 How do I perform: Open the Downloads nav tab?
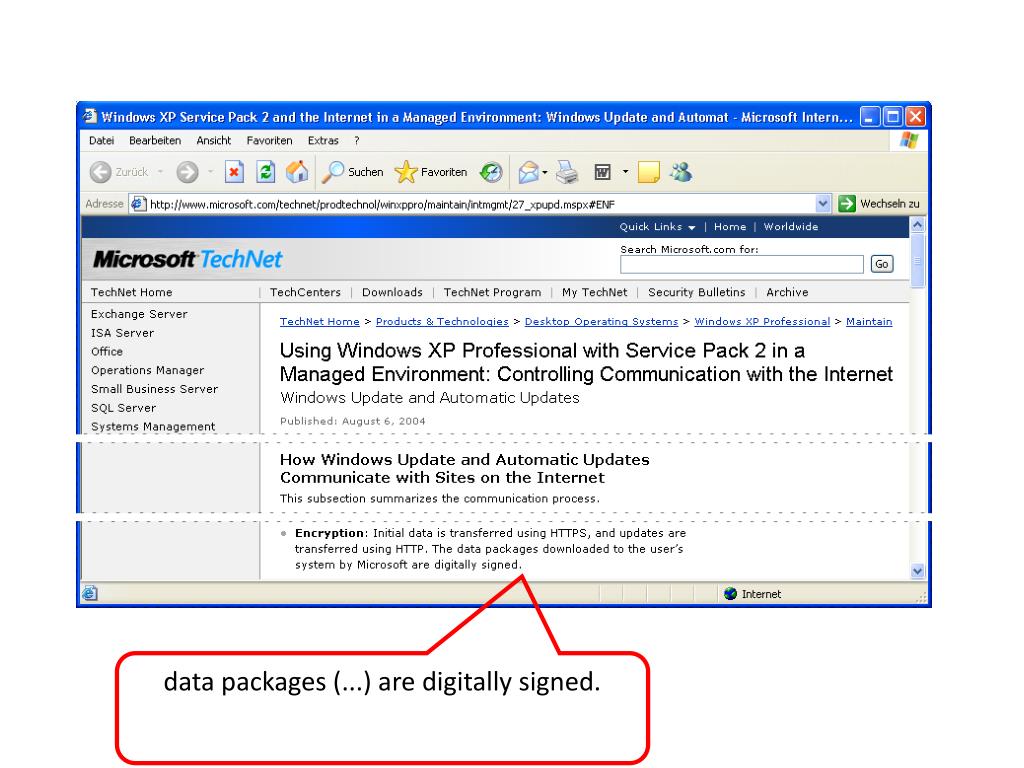pos(392,292)
